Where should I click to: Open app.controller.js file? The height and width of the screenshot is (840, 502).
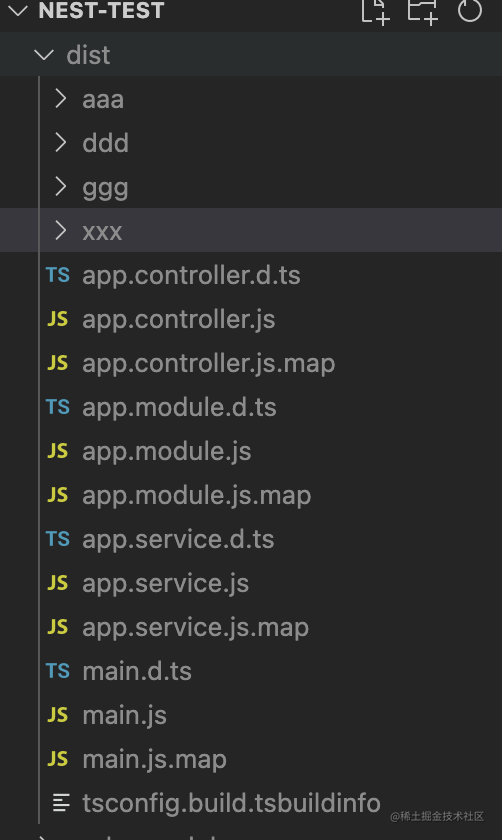tap(251, 319)
